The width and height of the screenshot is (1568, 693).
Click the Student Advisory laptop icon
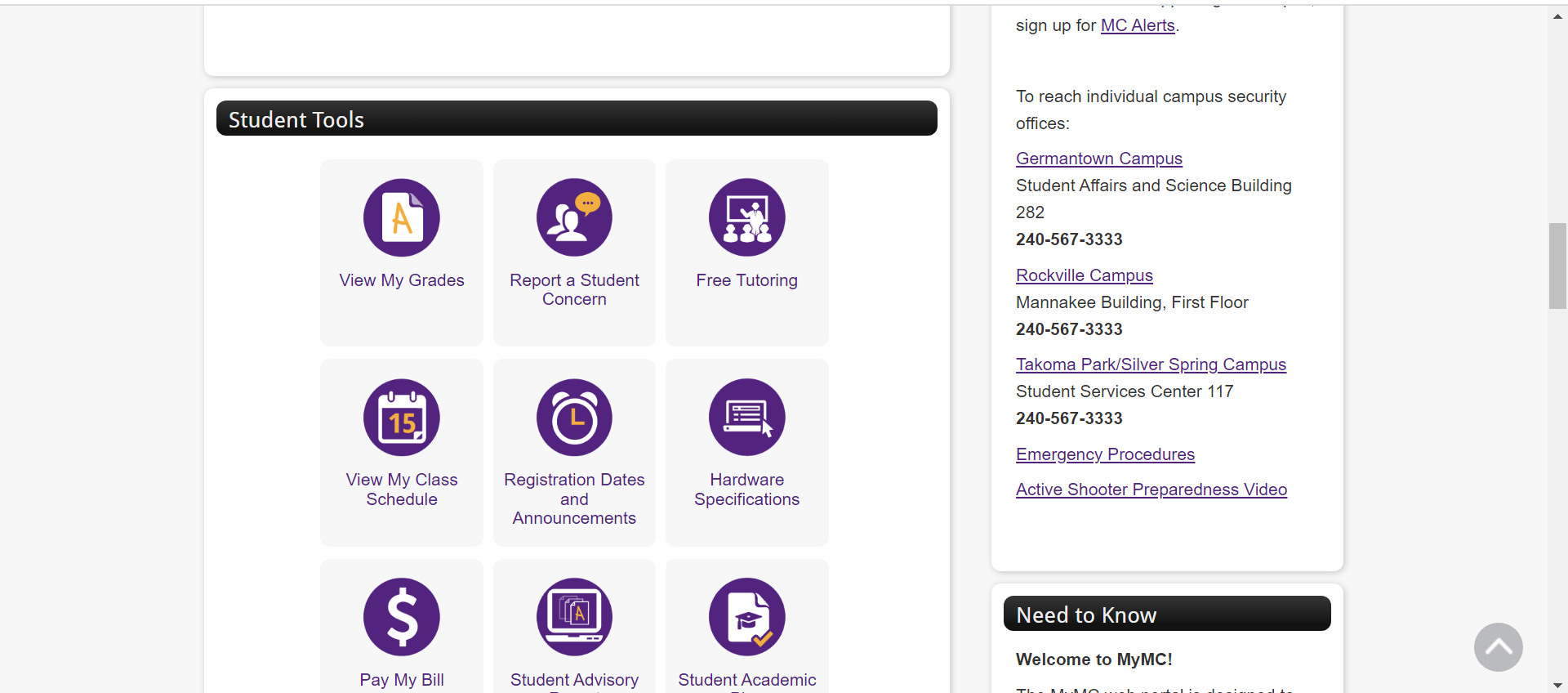[574, 617]
